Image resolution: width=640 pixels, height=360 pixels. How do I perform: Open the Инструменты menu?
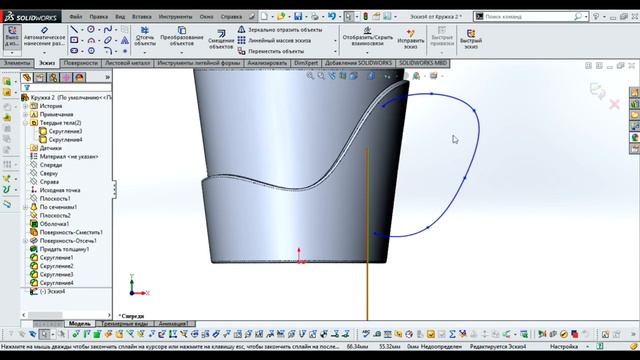pyautogui.click(x=176, y=17)
